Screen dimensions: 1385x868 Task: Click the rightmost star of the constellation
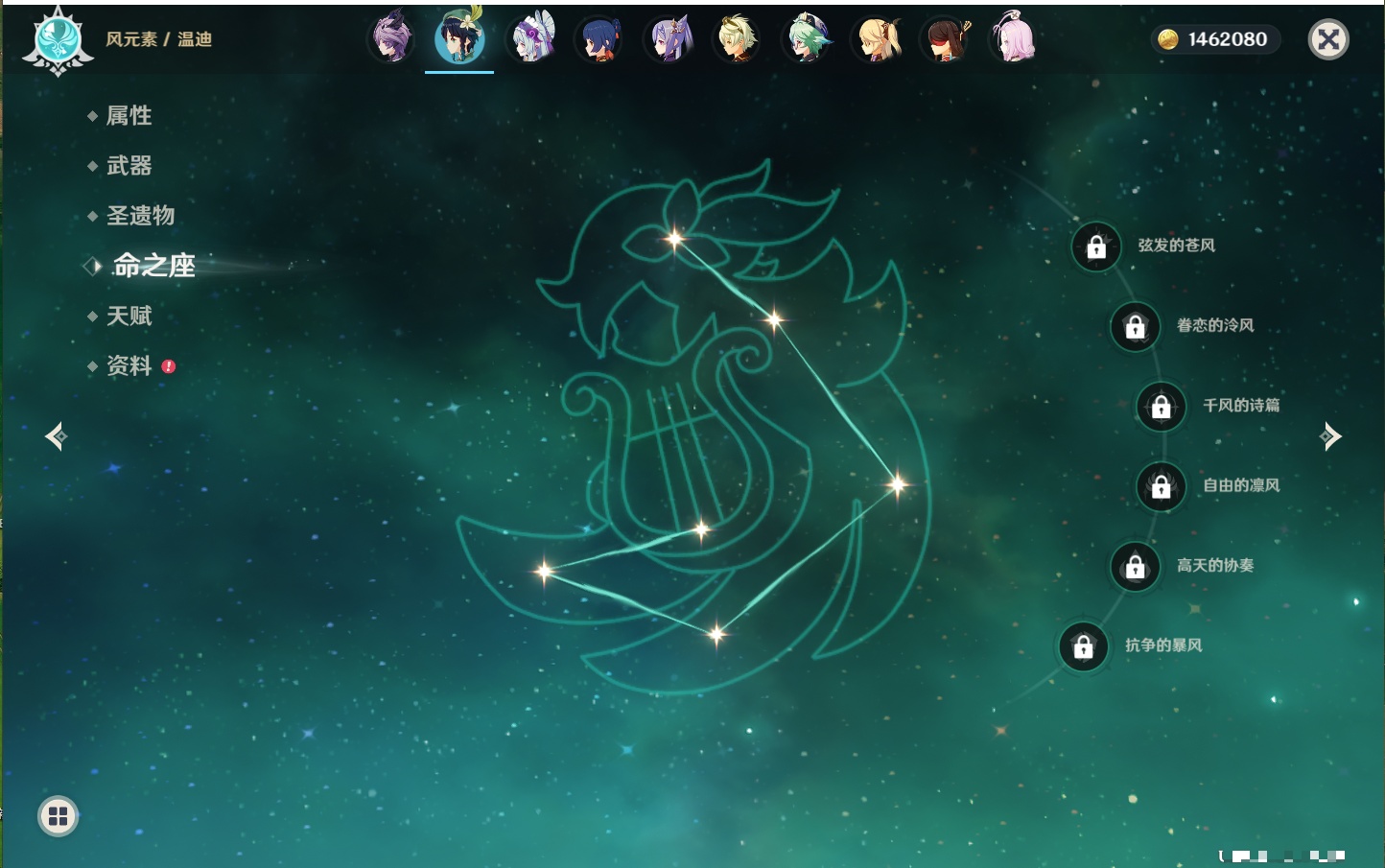898,484
